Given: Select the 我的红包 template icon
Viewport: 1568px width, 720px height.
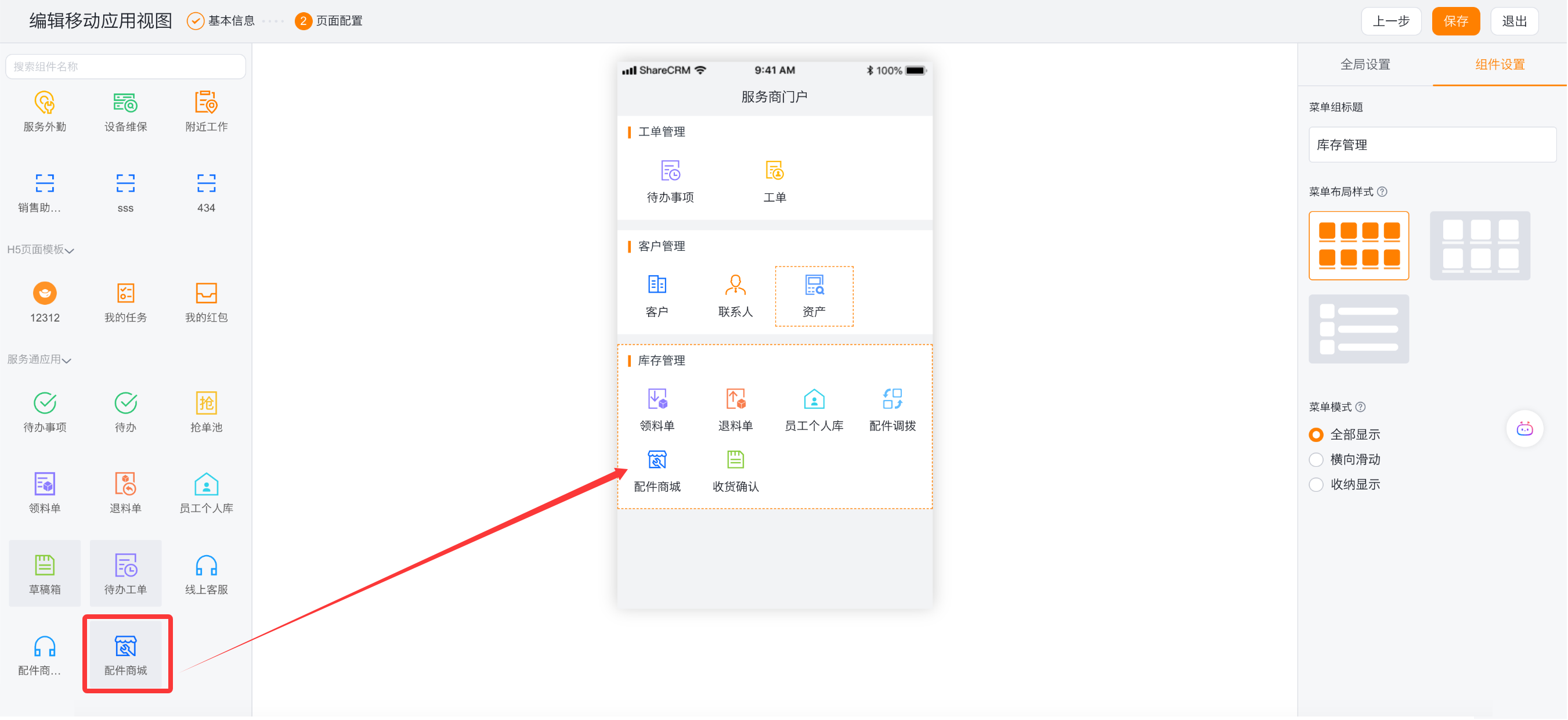Looking at the screenshot, I should [x=206, y=294].
